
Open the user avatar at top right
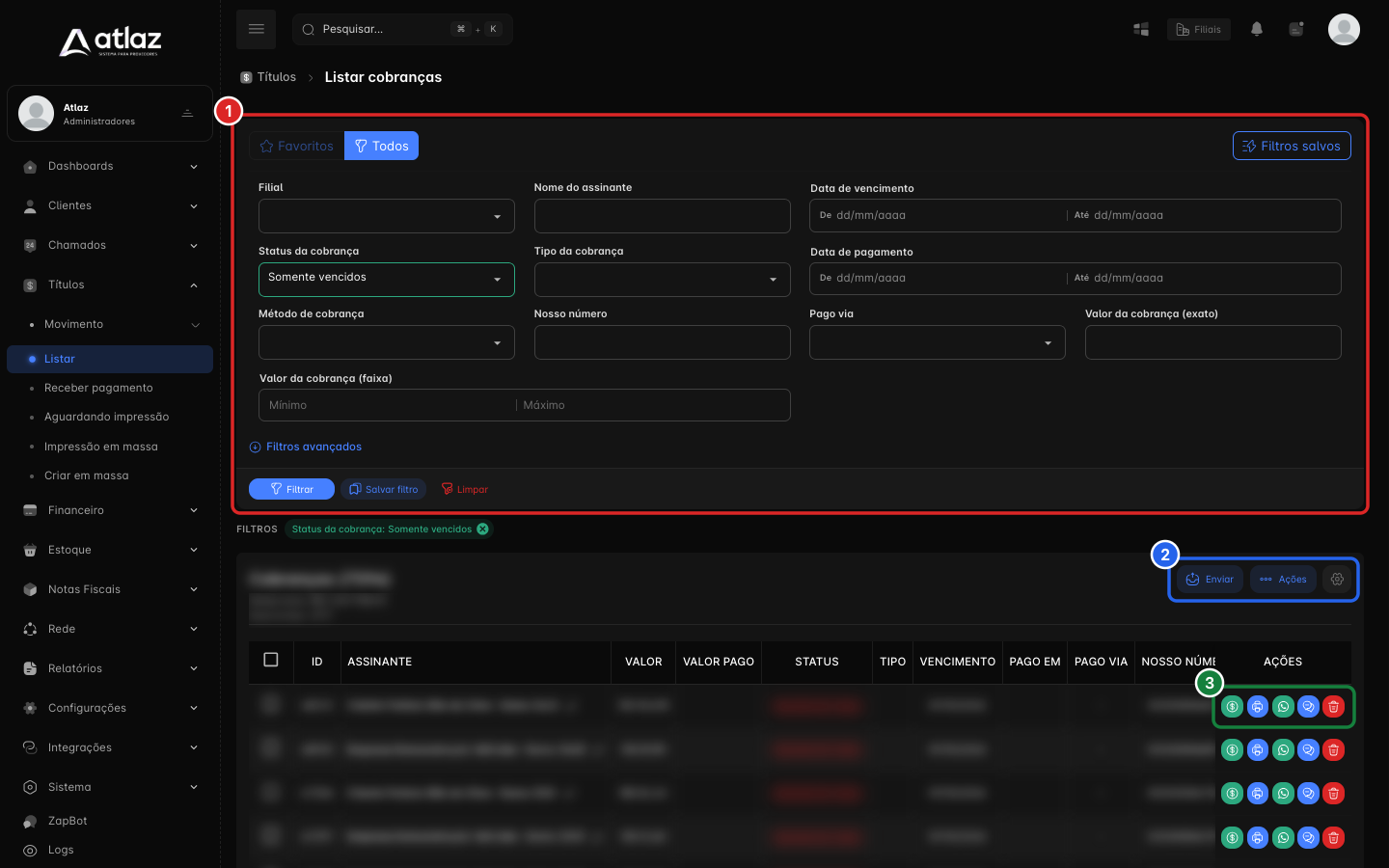tap(1344, 29)
